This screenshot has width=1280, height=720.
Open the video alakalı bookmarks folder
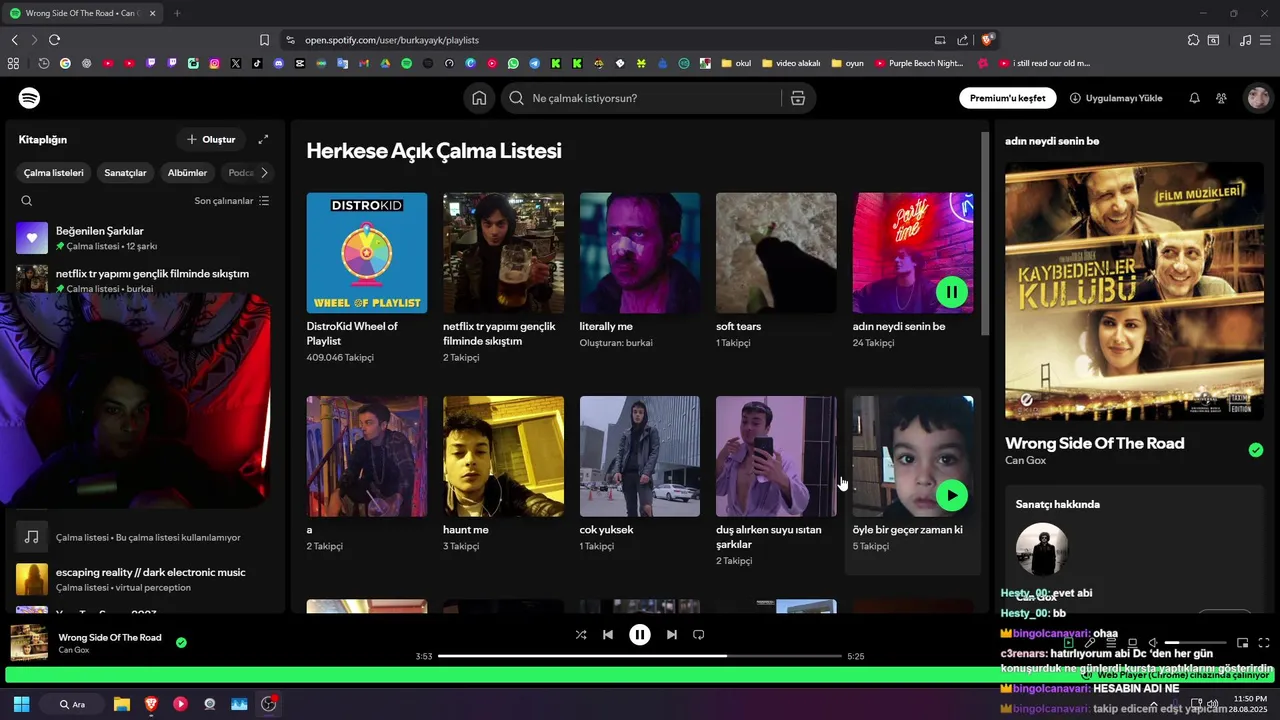pos(791,63)
